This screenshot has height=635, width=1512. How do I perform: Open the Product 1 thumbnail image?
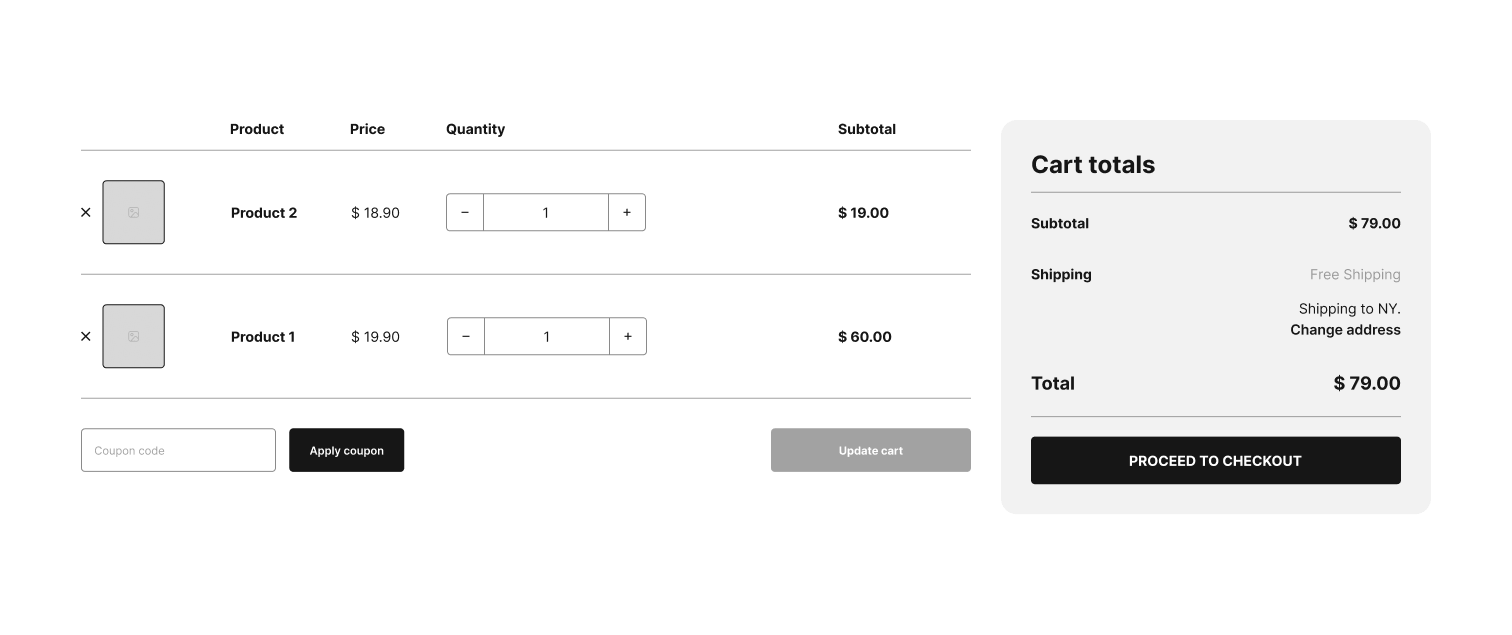pyautogui.click(x=133, y=336)
